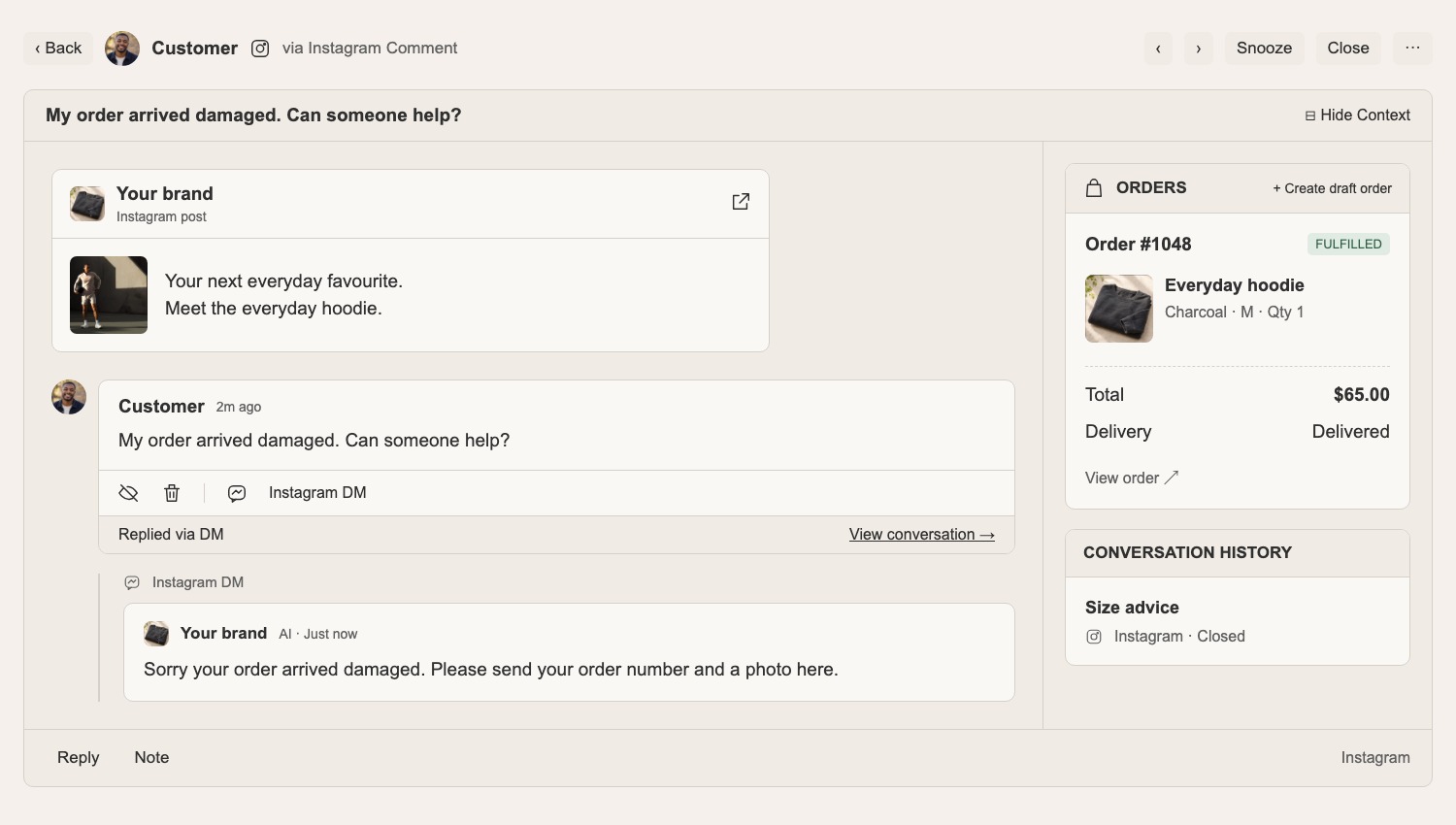Viewport: 1456px width, 825px height.
Task: Open View conversation link
Action: tap(922, 535)
